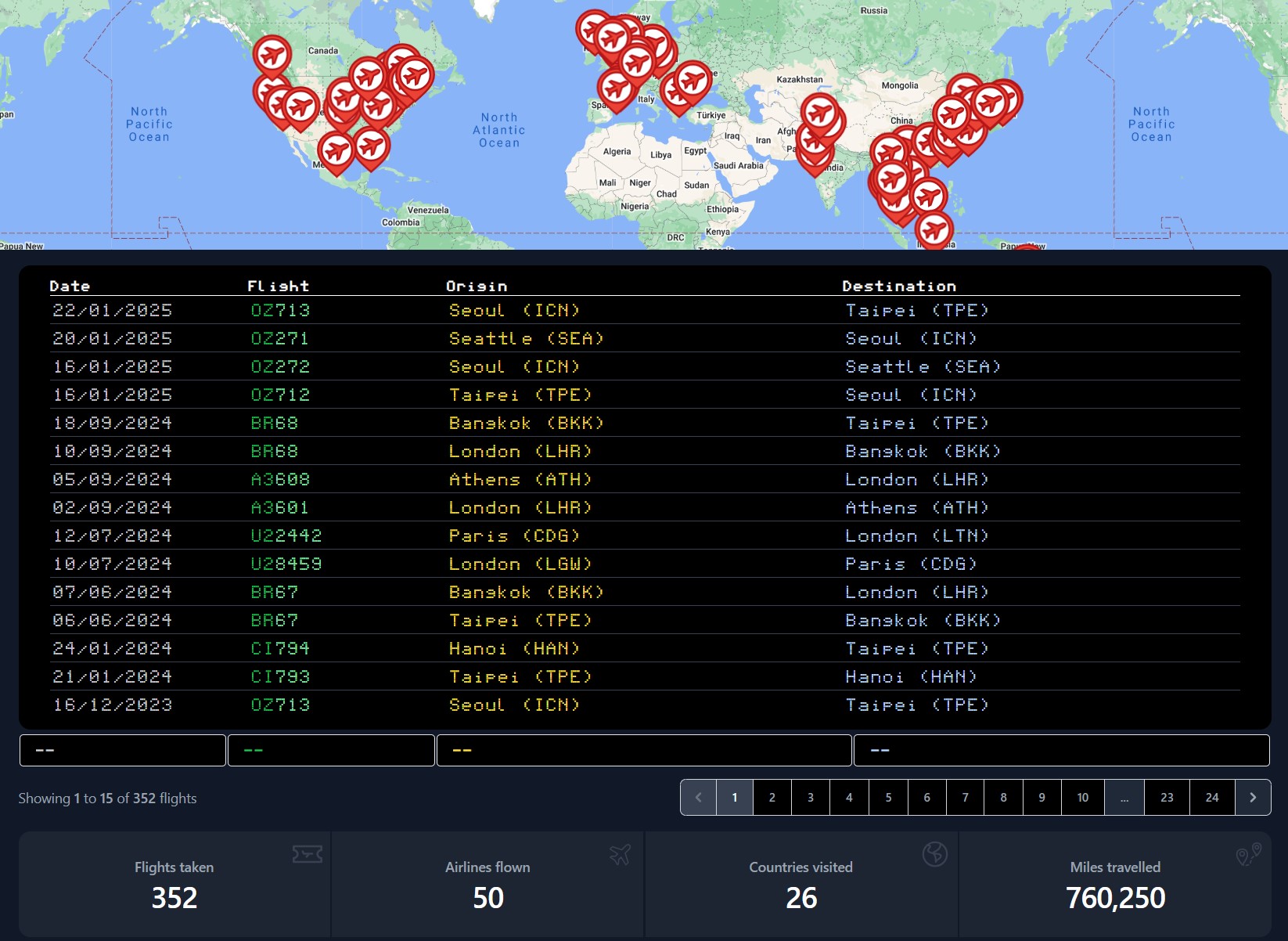Open page 2 of flights
This screenshot has height=941, width=1288.
click(772, 798)
